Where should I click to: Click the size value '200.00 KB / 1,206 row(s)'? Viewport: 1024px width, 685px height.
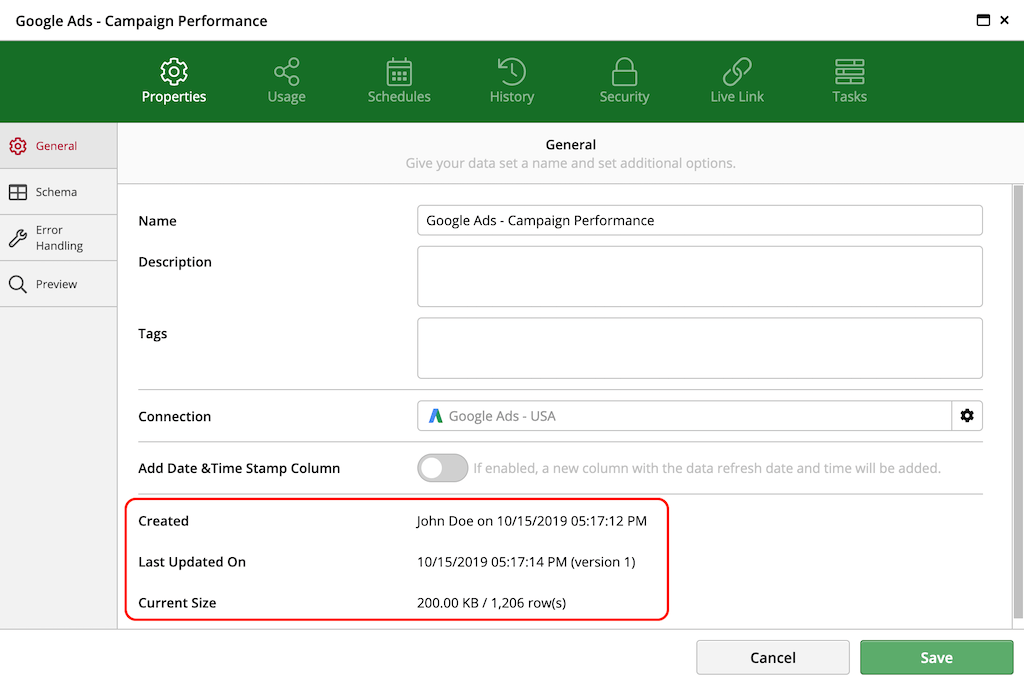491,603
